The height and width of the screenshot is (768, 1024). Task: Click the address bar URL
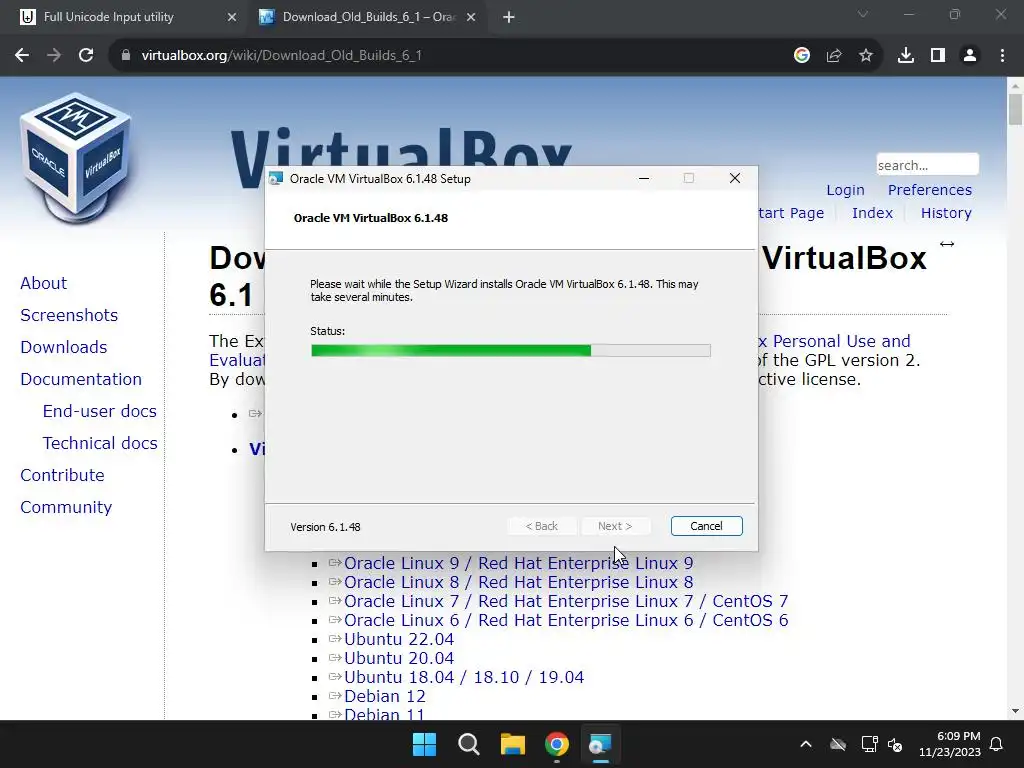281,56
